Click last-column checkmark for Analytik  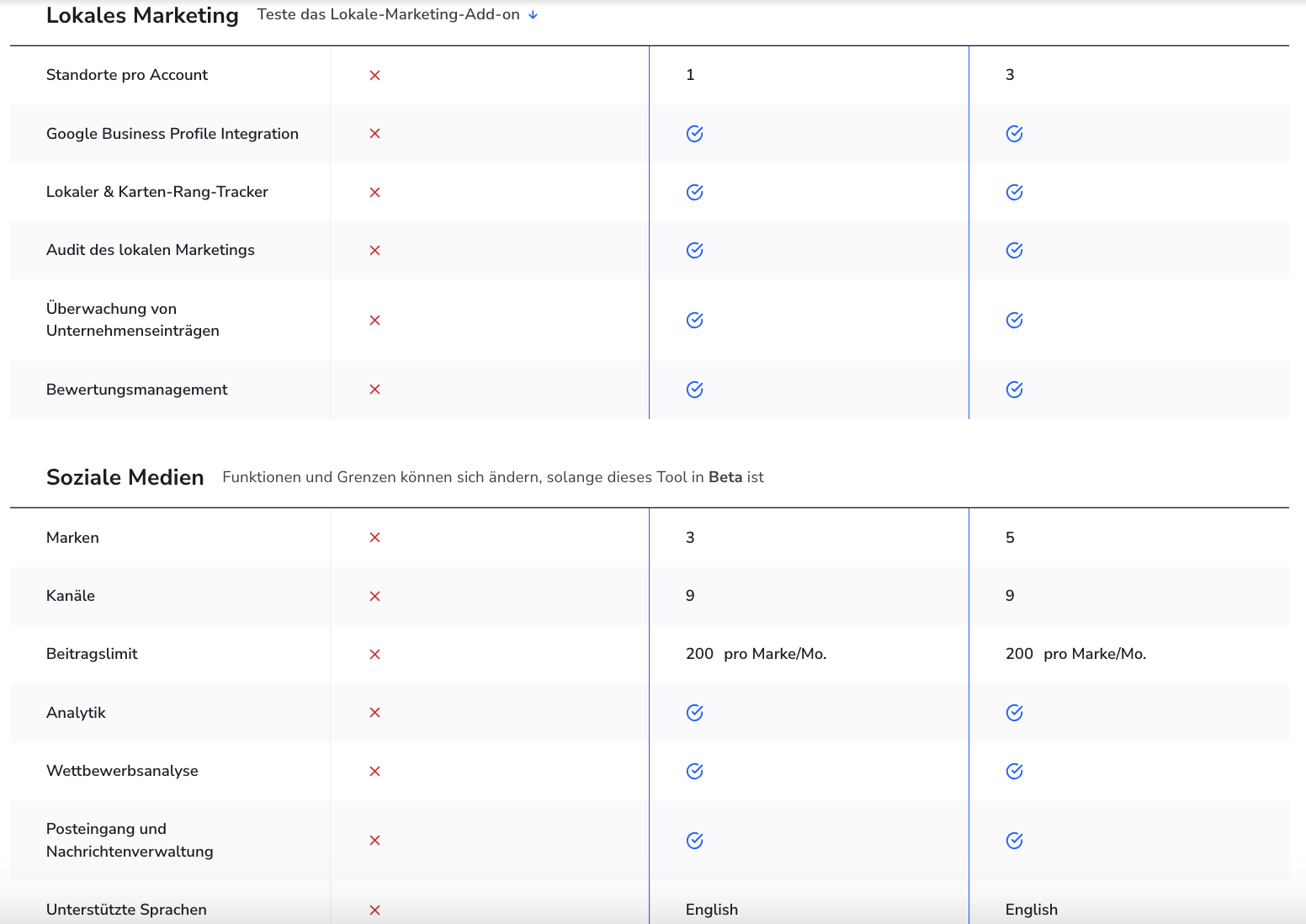click(1015, 714)
